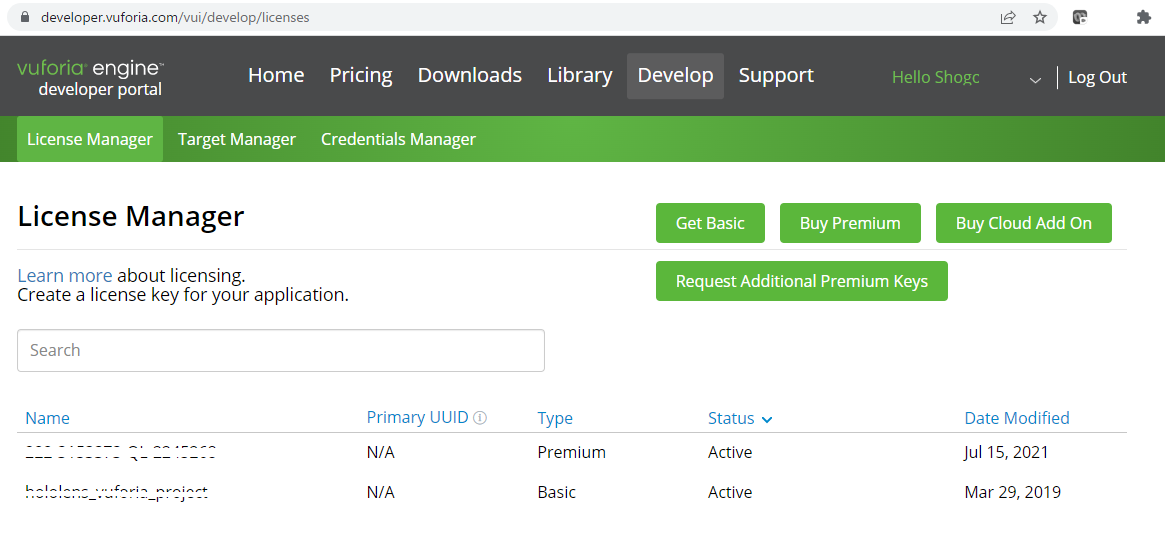Click Request Additional Premium Keys button

[801, 281]
